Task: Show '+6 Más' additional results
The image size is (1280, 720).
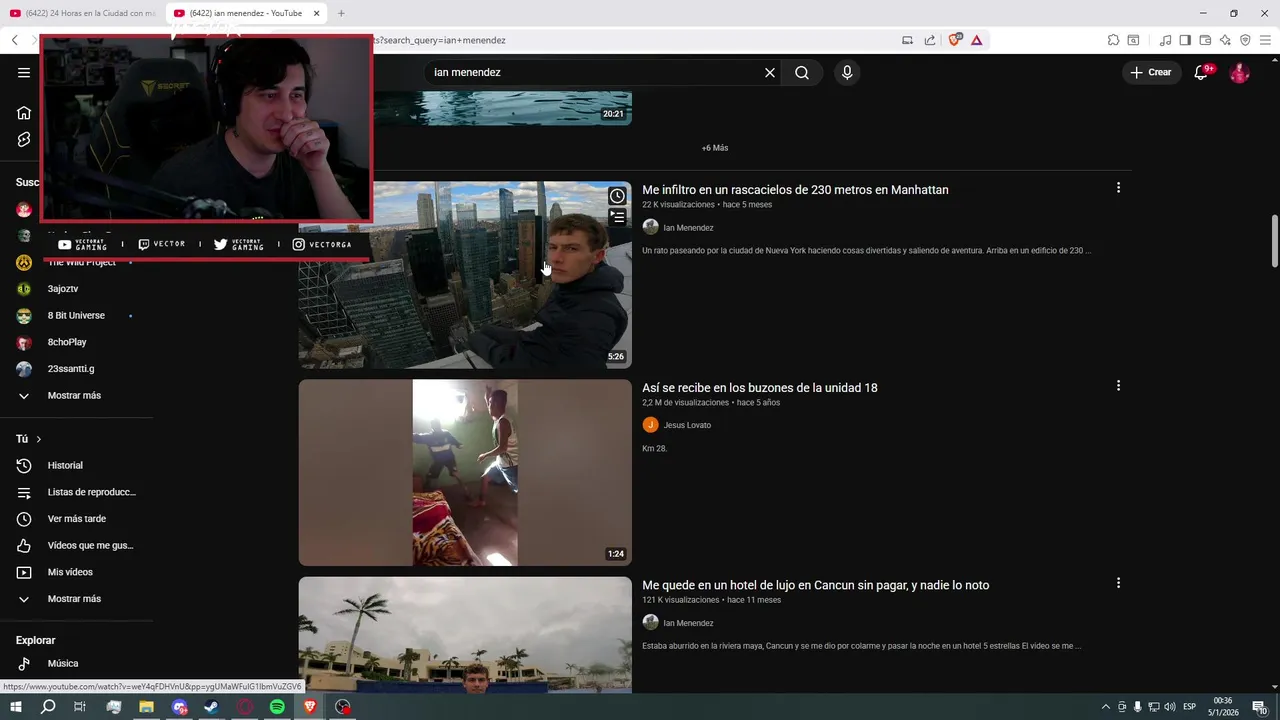Action: click(x=715, y=148)
